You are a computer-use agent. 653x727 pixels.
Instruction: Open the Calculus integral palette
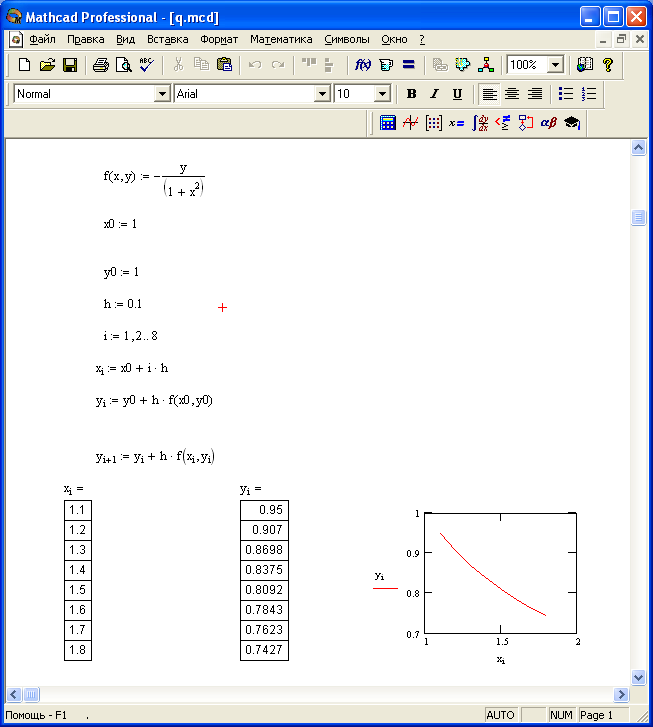coord(480,123)
